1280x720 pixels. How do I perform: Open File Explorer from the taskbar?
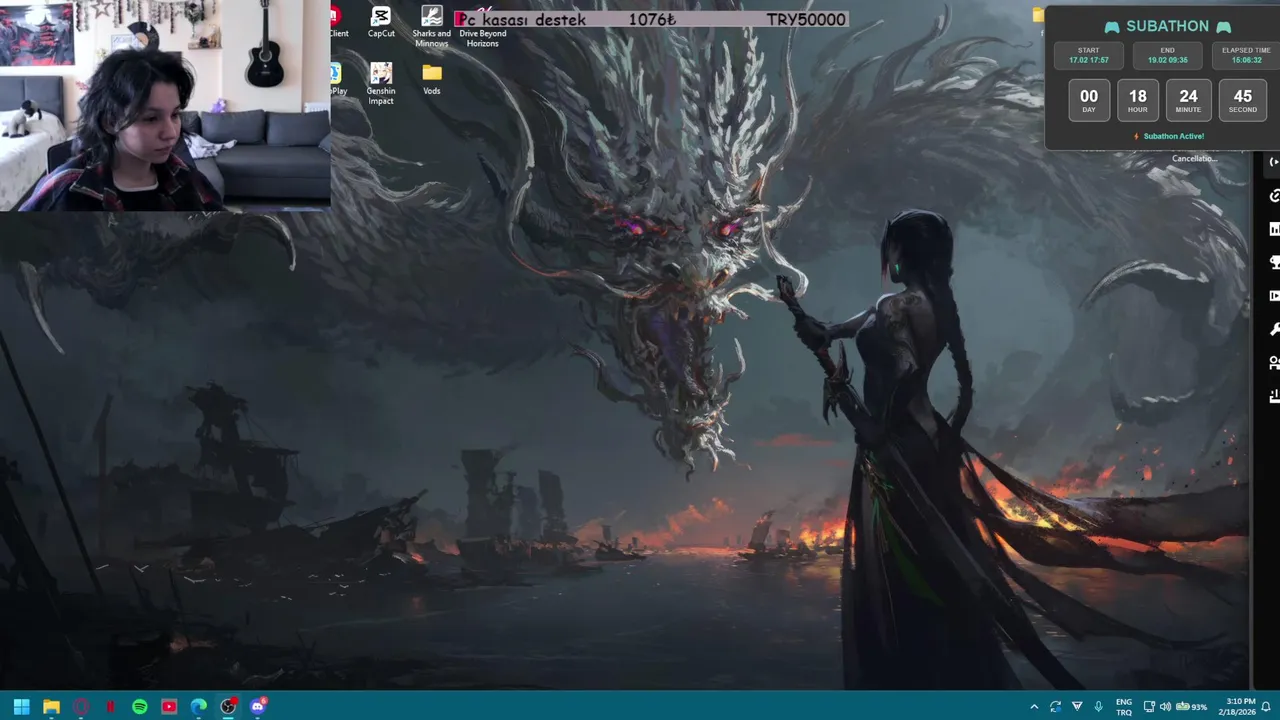pyautogui.click(x=51, y=706)
